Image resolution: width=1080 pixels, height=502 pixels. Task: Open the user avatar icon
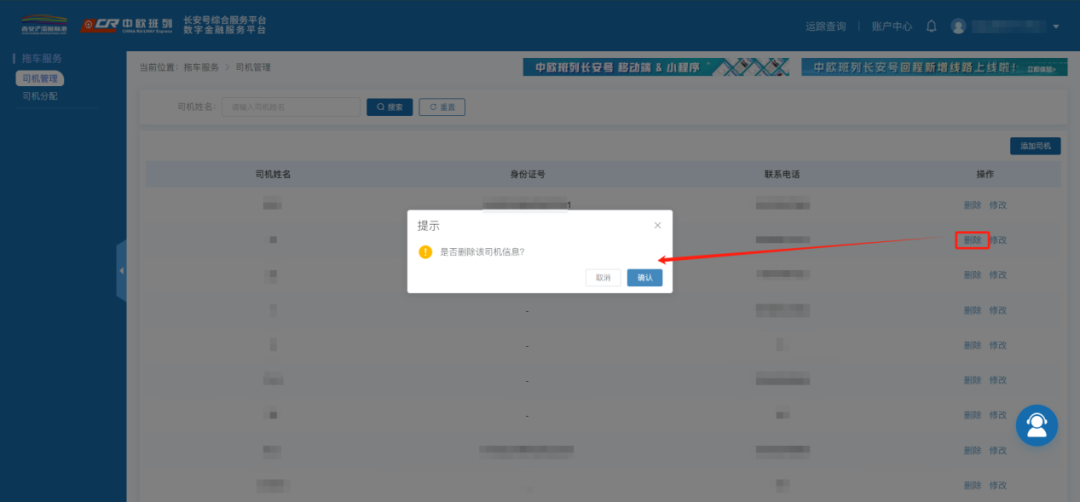pyautogui.click(x=958, y=26)
